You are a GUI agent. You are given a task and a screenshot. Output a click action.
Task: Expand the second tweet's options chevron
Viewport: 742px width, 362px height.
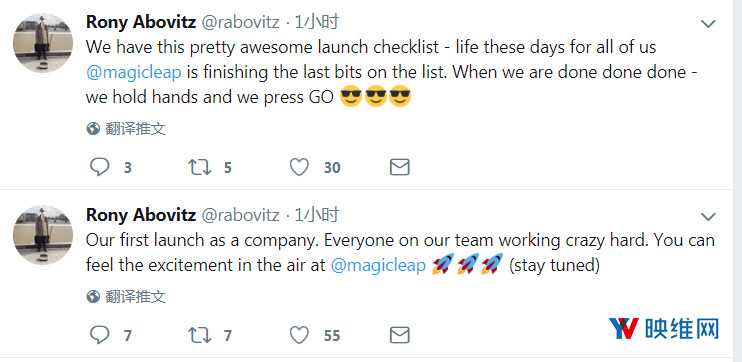tap(708, 217)
